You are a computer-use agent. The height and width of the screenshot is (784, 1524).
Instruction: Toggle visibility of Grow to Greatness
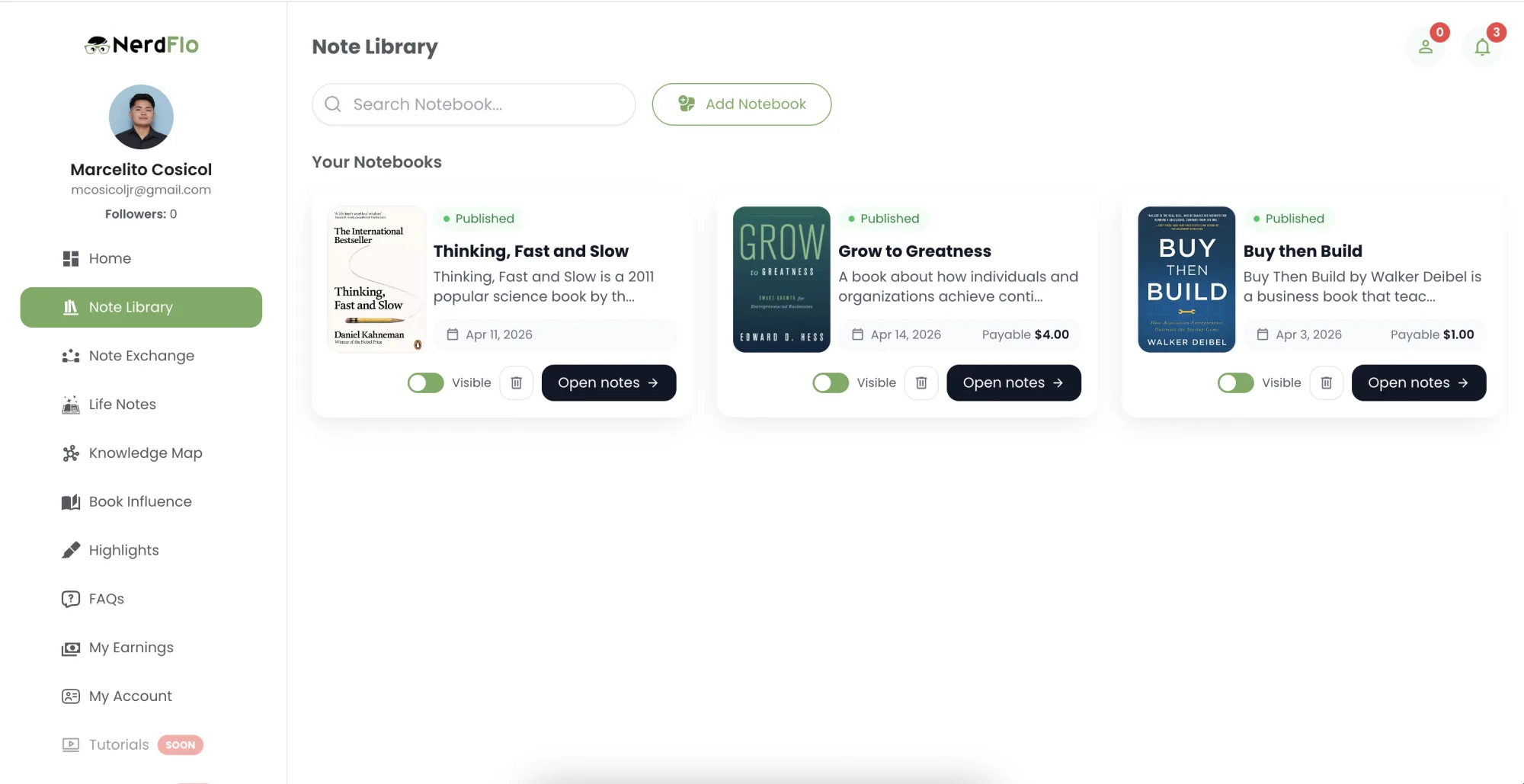coord(831,382)
